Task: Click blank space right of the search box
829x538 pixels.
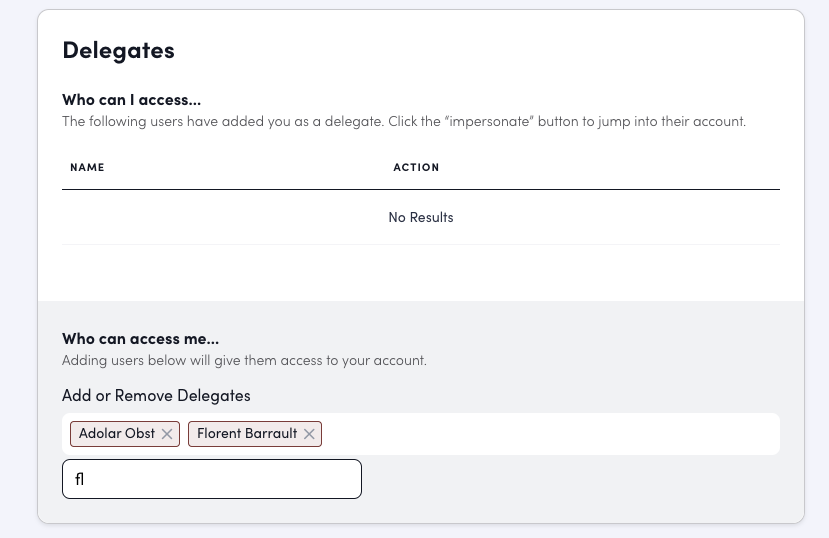Action: coord(570,479)
